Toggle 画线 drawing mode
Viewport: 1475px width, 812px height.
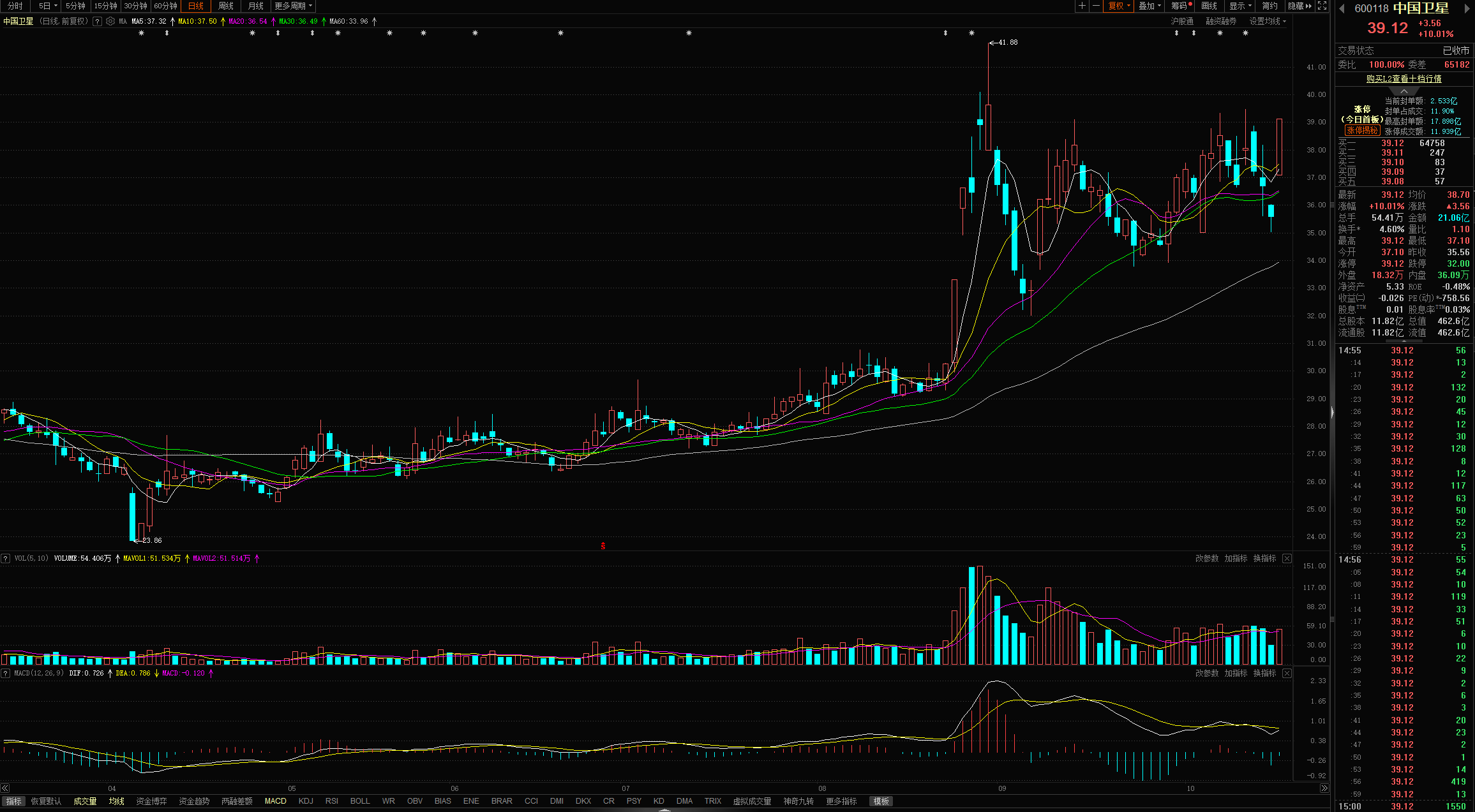(1209, 6)
